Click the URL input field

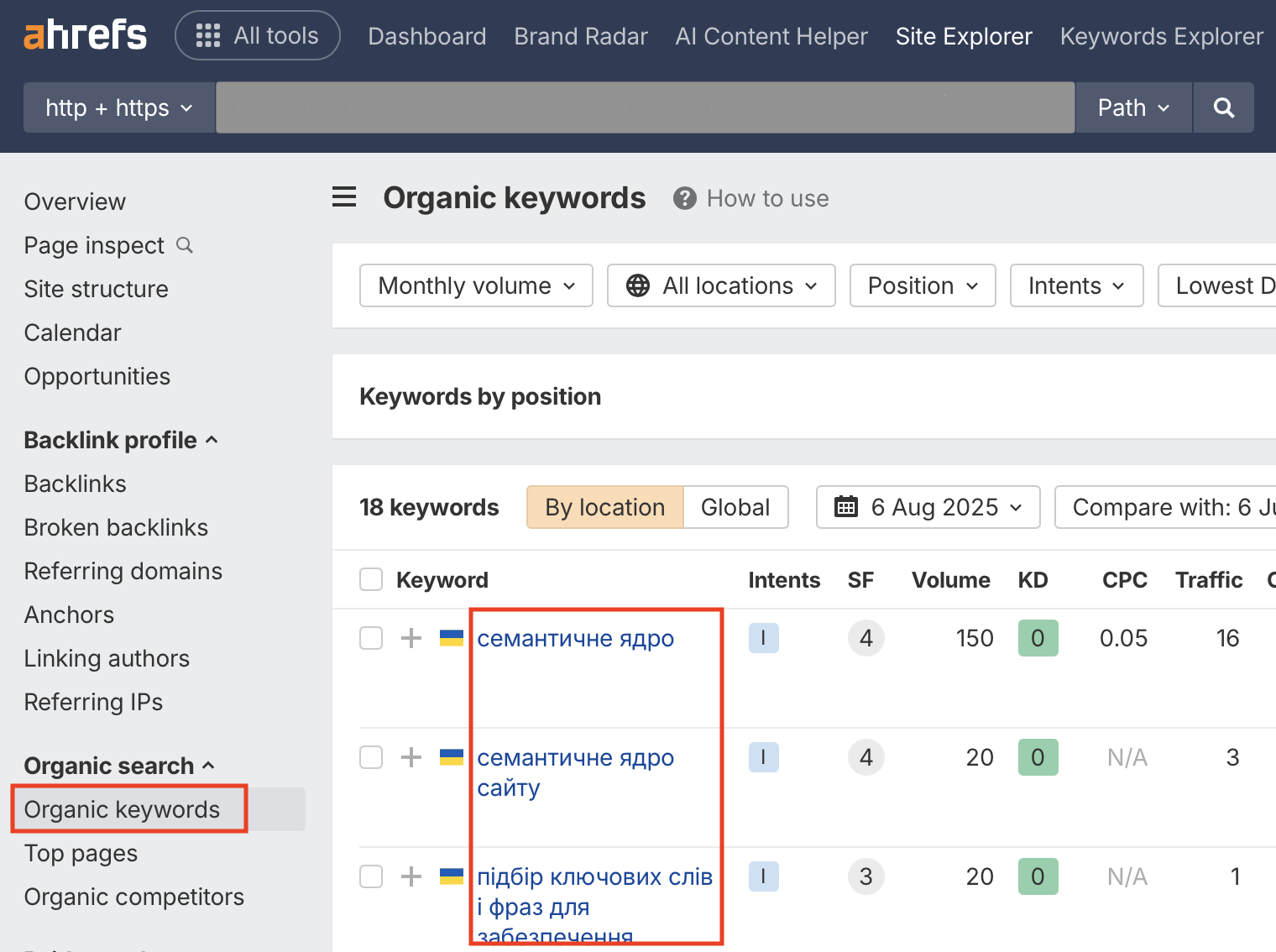pyautogui.click(x=645, y=107)
